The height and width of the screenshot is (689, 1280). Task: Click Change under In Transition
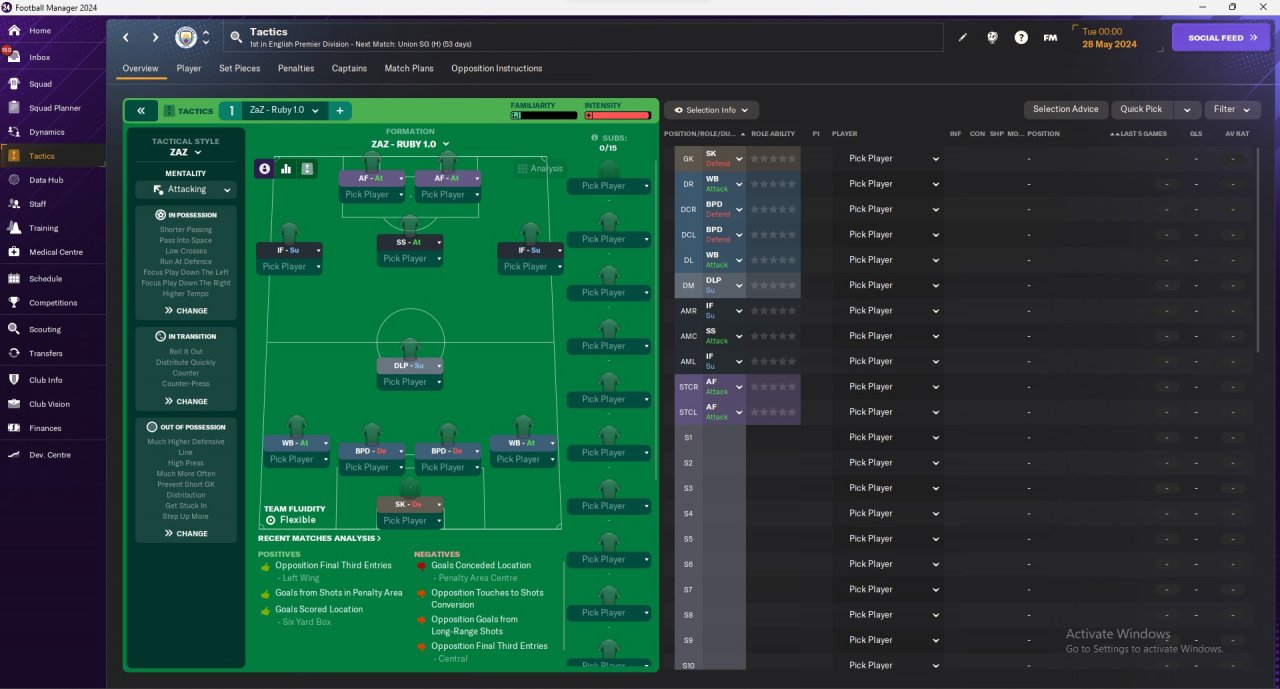(x=186, y=402)
